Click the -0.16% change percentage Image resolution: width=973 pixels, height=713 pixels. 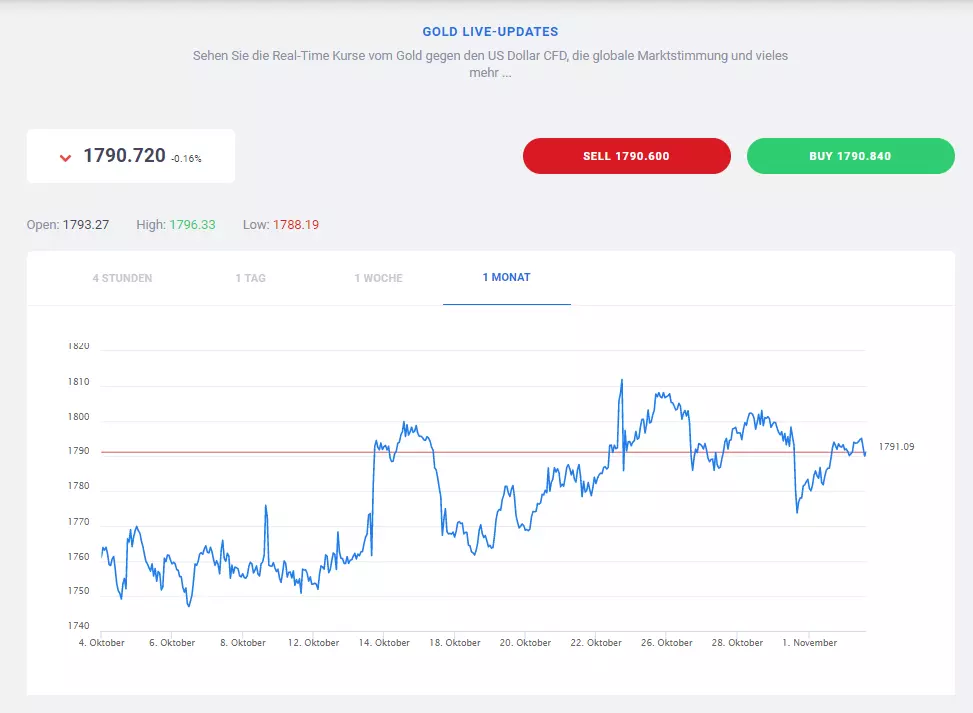pyautogui.click(x=186, y=159)
